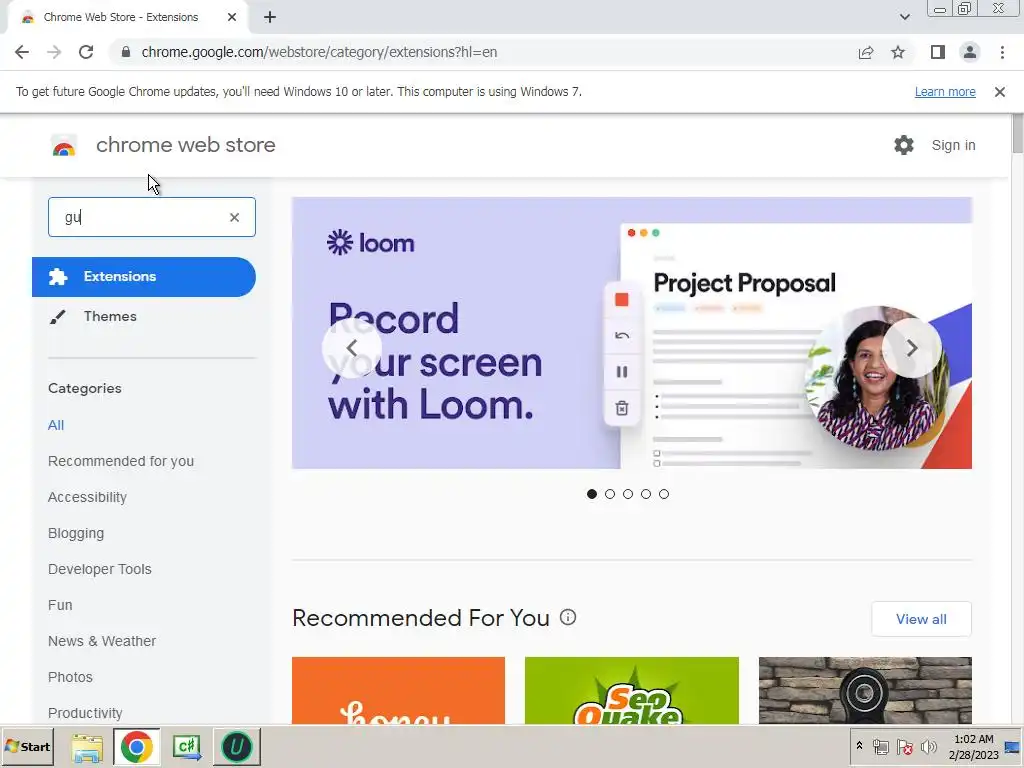Open the green U app in taskbar

(x=237, y=747)
